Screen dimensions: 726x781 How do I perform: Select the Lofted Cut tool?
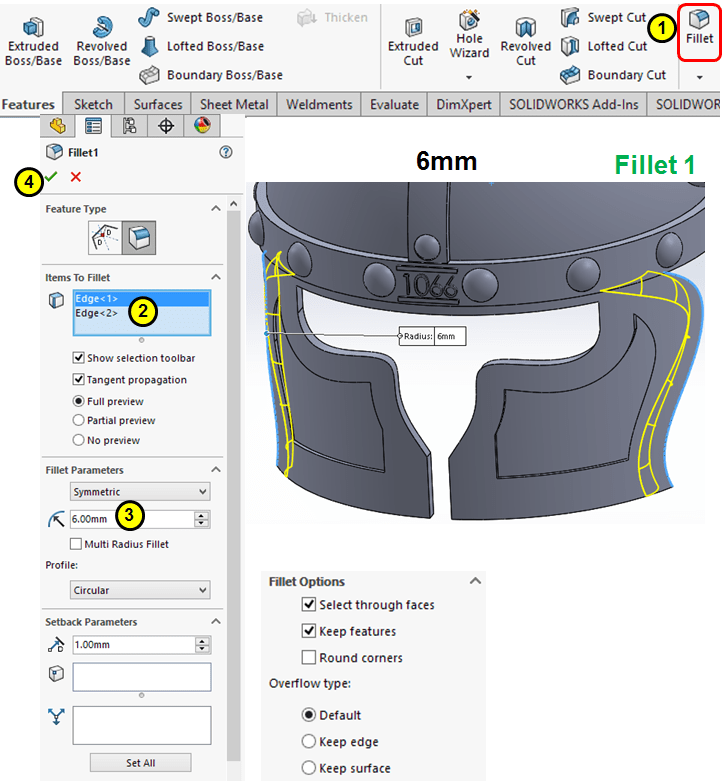(606, 46)
